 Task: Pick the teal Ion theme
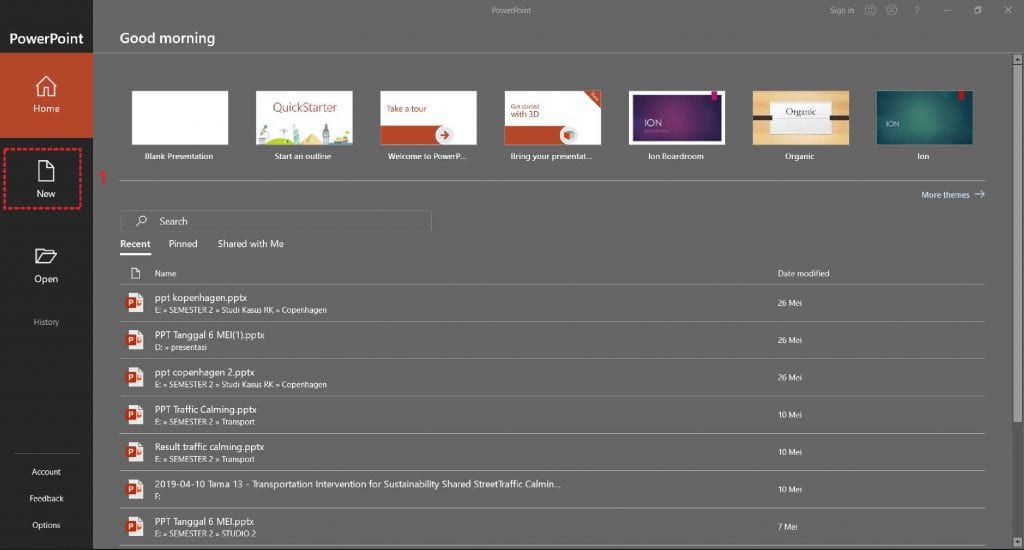[x=924, y=125]
